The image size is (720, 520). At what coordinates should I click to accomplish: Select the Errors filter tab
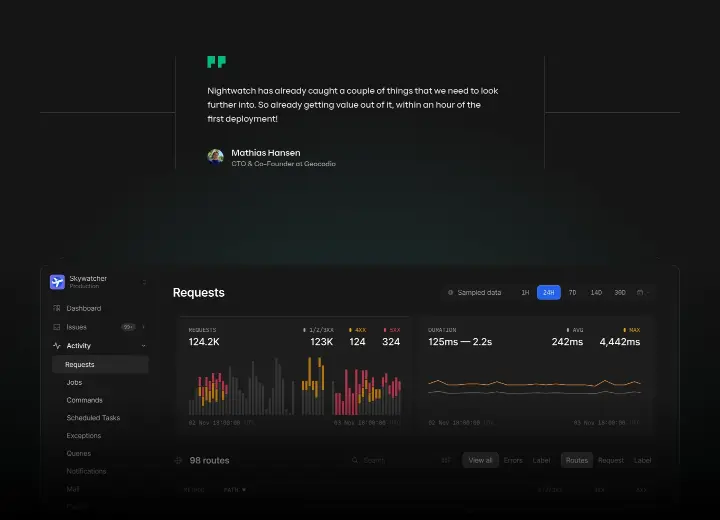point(513,460)
